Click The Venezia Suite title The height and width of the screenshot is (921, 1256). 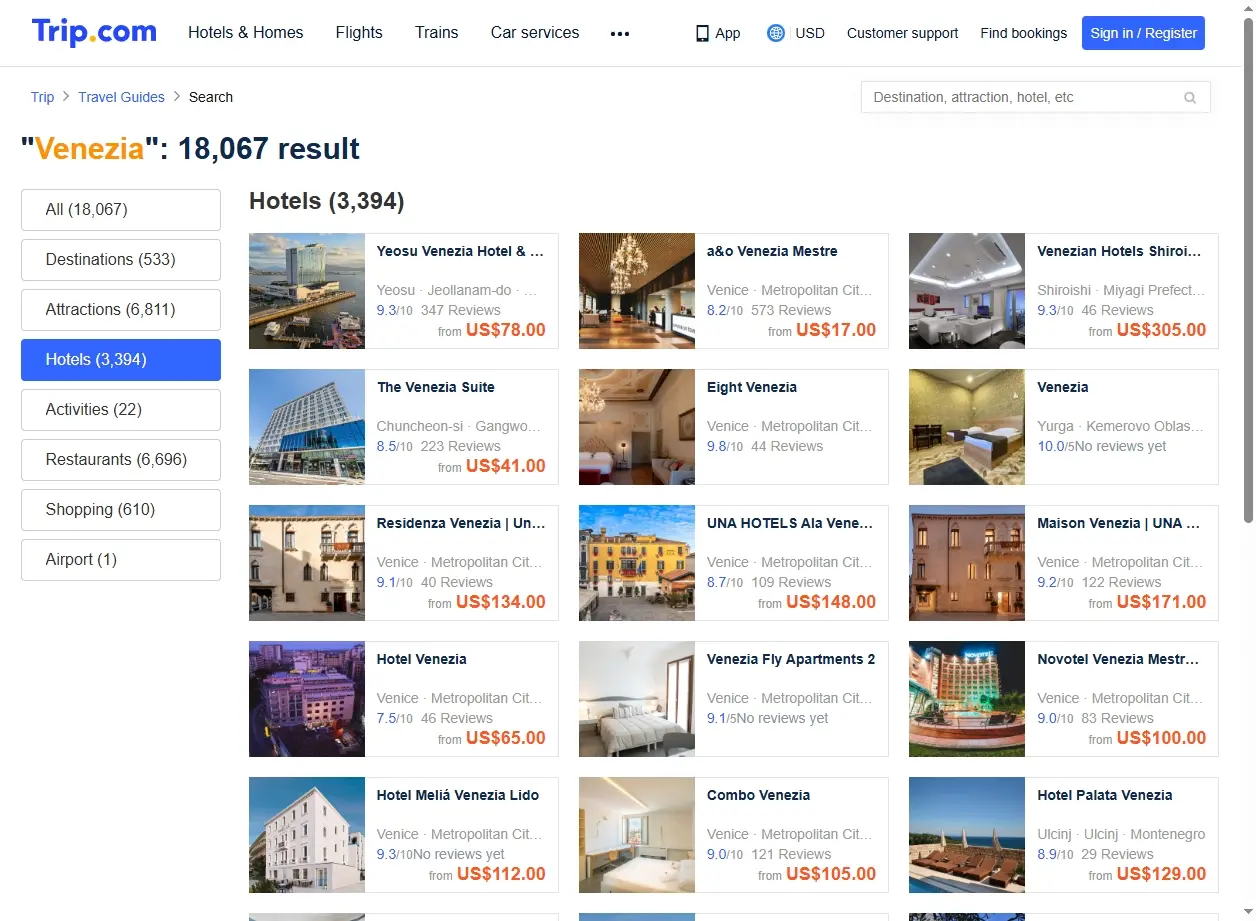tap(436, 387)
